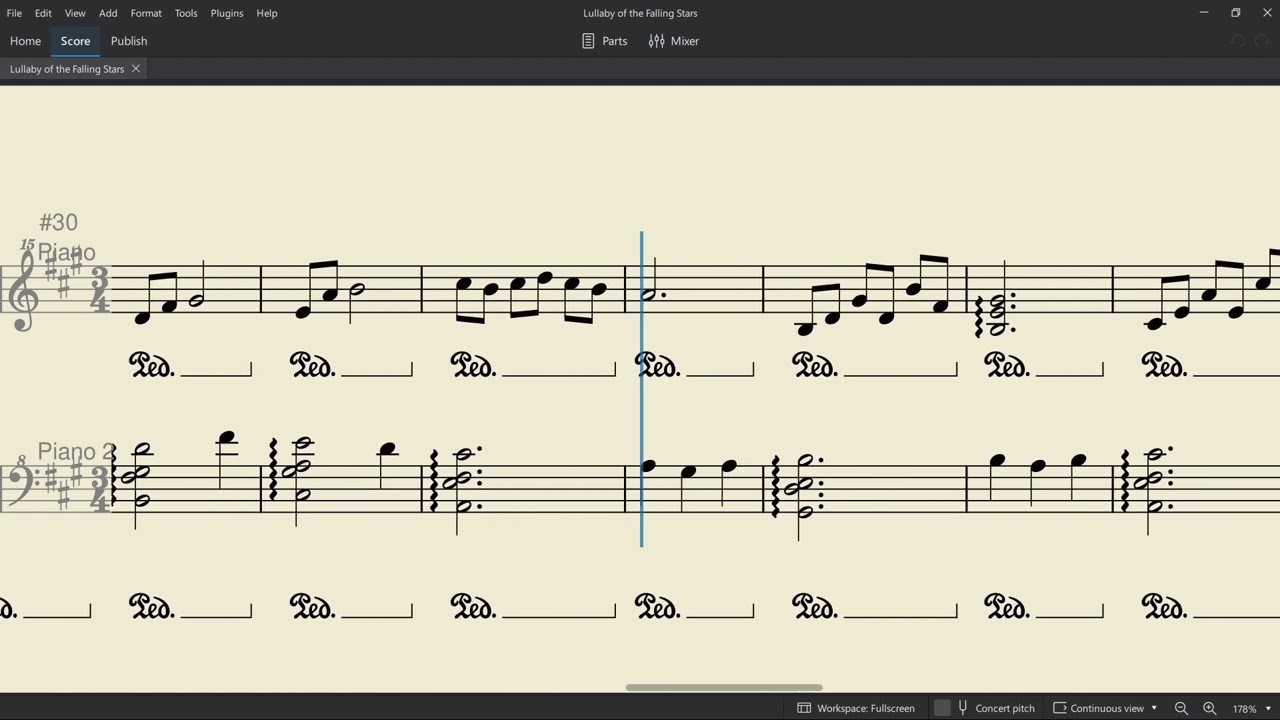1280x720 pixels.
Task: Click the Concert pitch tuning fork icon
Action: tap(963, 708)
